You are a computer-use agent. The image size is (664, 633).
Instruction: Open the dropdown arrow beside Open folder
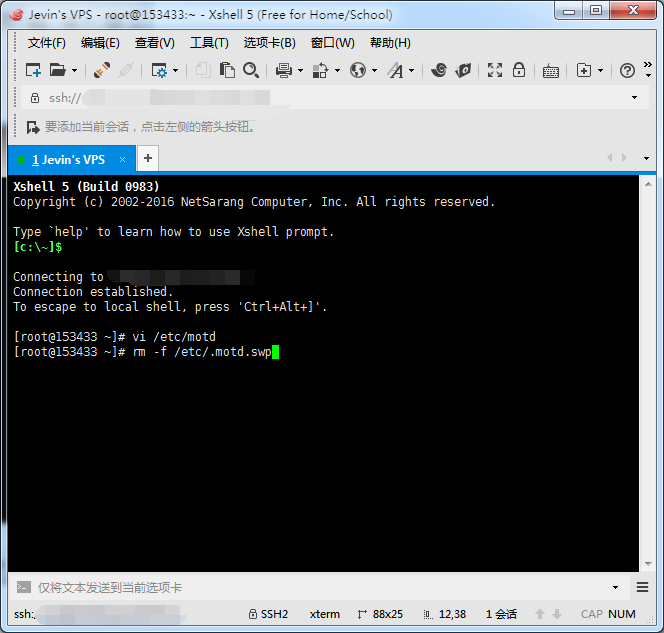[x=75, y=70]
